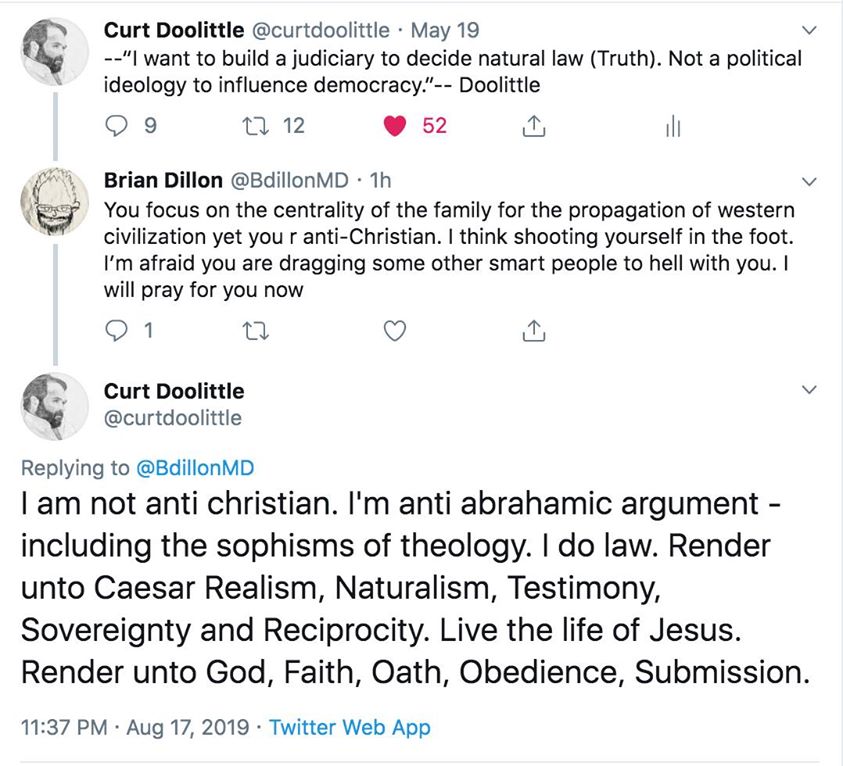Unlike the tweet with 52 likes
This screenshot has height=766, width=843.
pyautogui.click(x=397, y=126)
